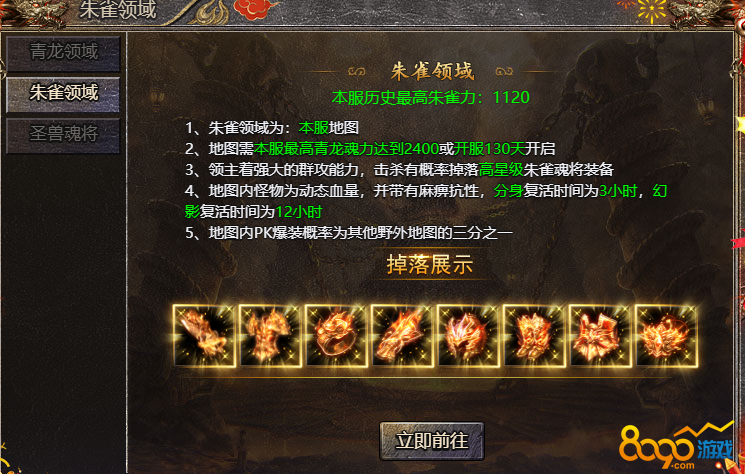This screenshot has height=474, width=745.
Task: Select the 朱雀领域 tab
Action: pyautogui.click(x=63, y=94)
